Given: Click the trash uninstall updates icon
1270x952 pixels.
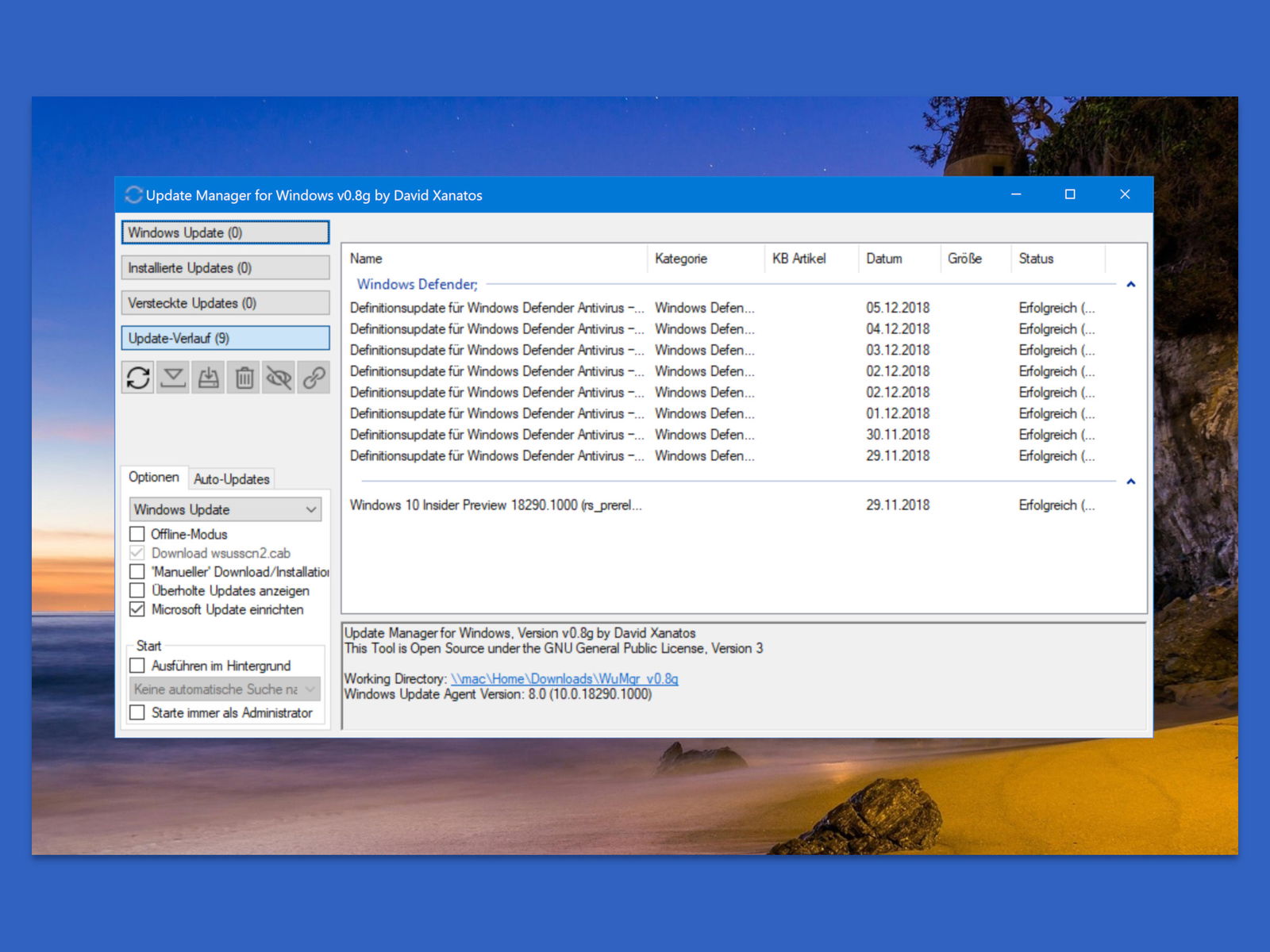Looking at the screenshot, I should (x=244, y=378).
